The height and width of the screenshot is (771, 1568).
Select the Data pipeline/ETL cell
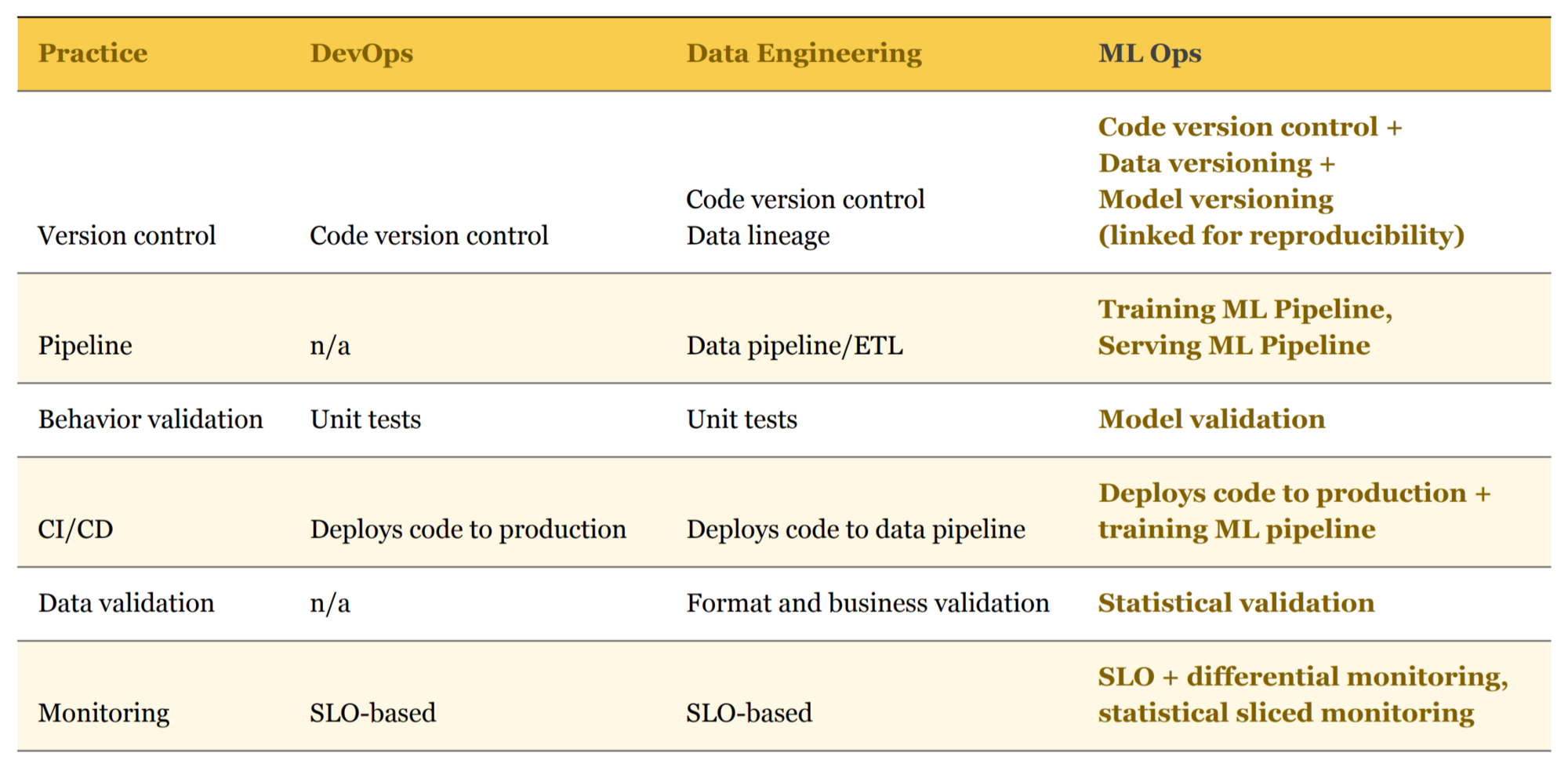794,346
